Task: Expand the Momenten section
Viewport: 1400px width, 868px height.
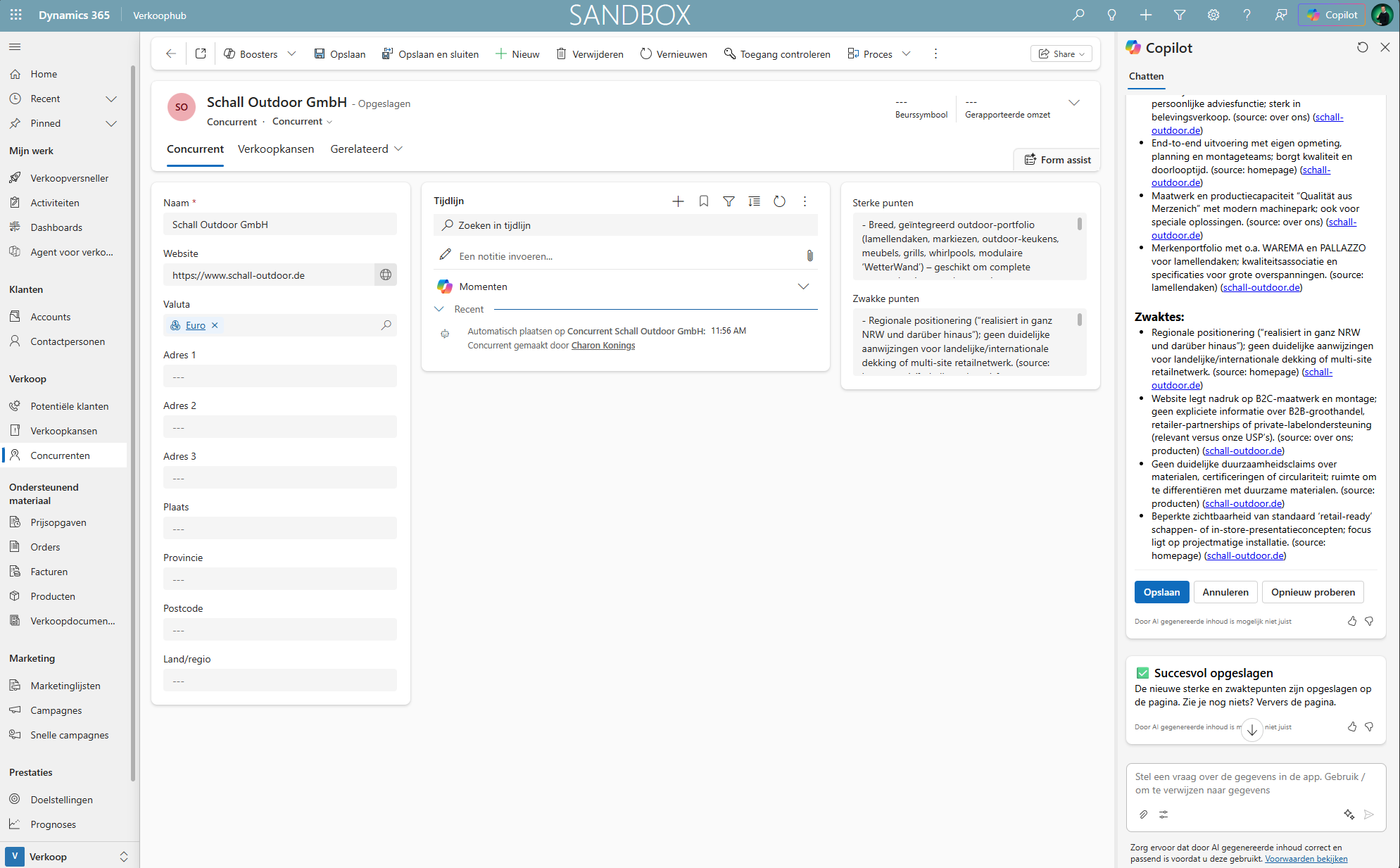Action: pyautogui.click(x=803, y=287)
